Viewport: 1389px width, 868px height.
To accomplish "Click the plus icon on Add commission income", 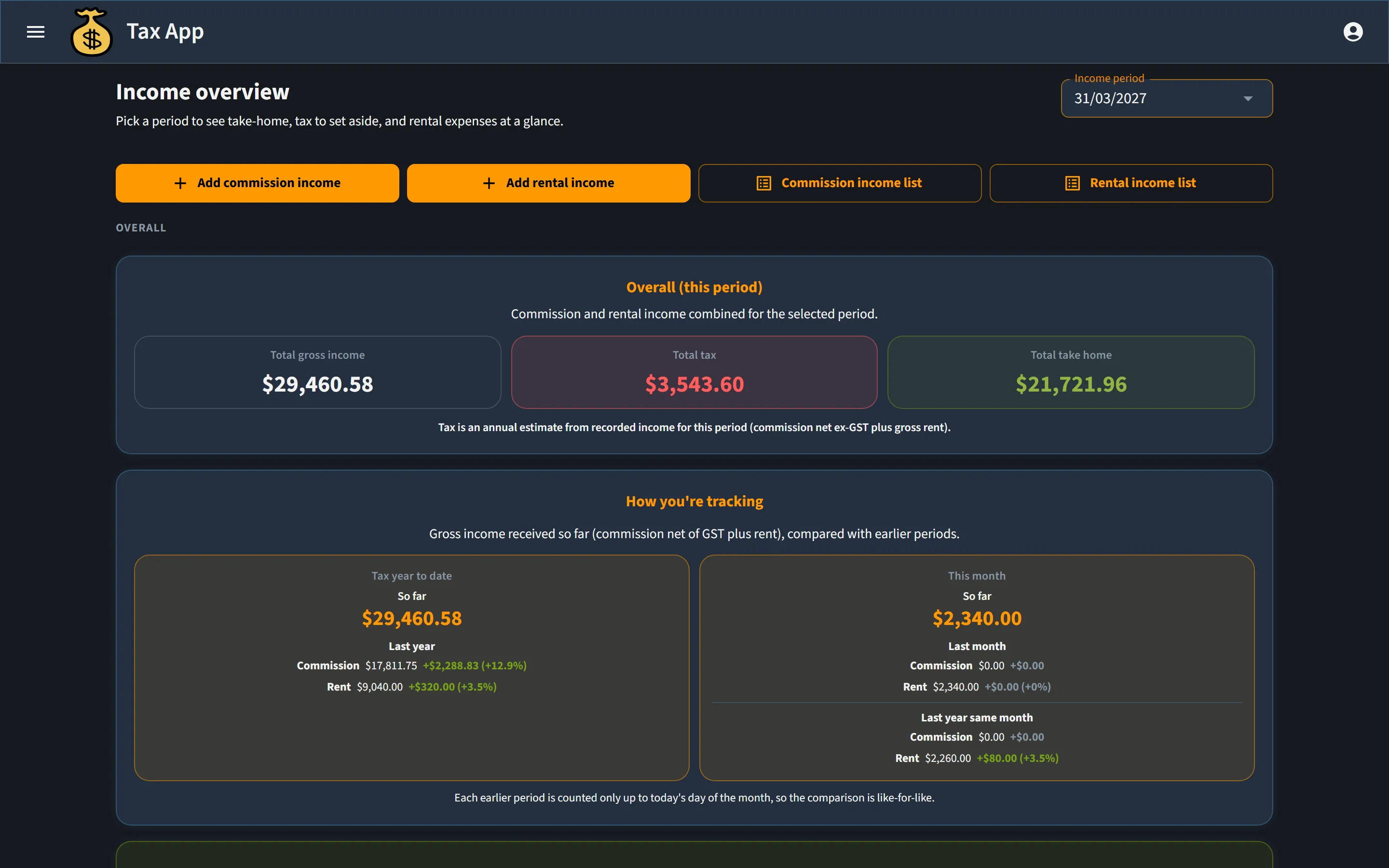I will click(x=180, y=183).
